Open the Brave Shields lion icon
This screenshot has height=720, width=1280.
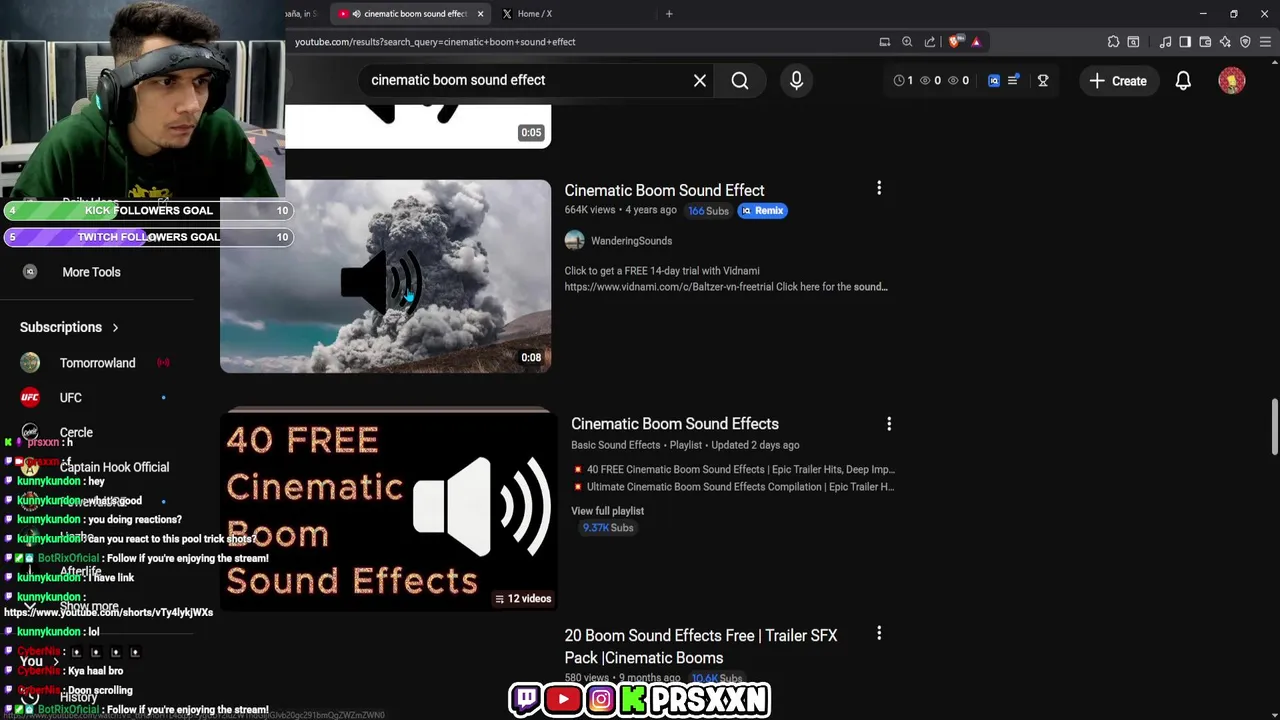click(x=955, y=42)
